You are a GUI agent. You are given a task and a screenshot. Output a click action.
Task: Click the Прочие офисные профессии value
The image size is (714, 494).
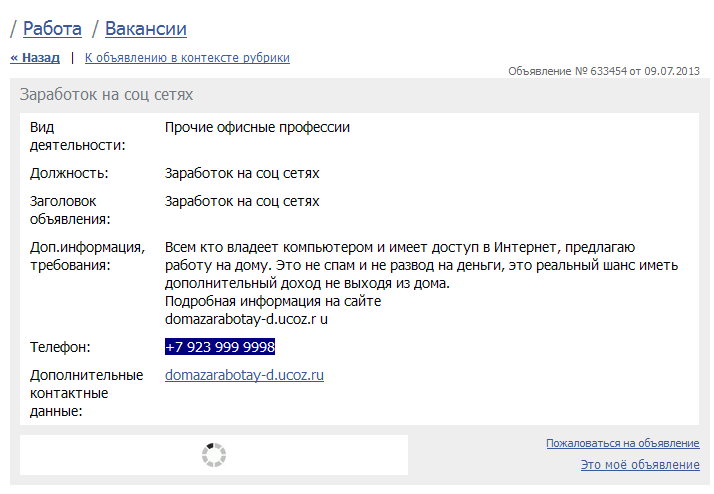pos(257,127)
